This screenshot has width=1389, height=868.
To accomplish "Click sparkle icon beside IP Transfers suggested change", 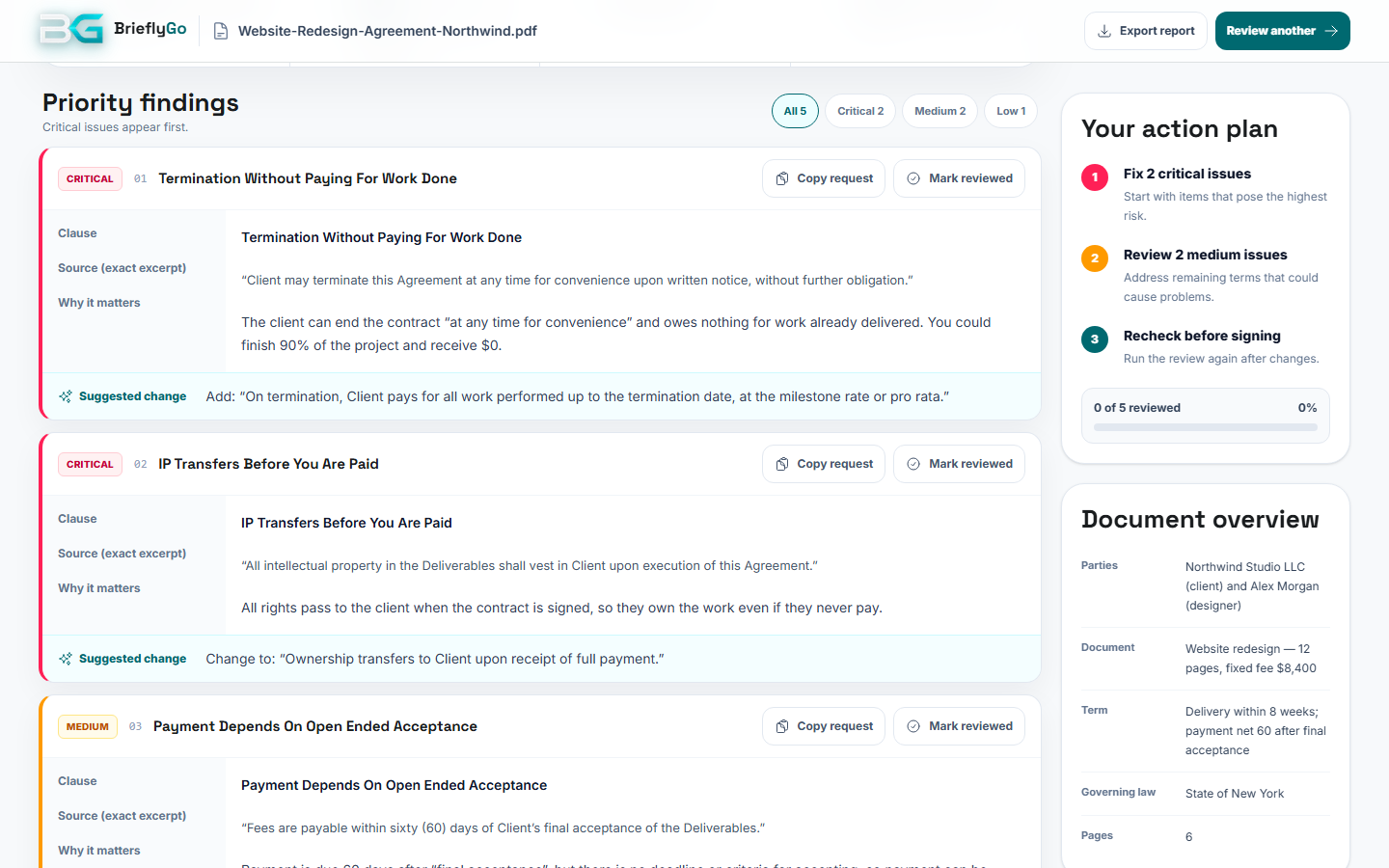I will point(66,659).
